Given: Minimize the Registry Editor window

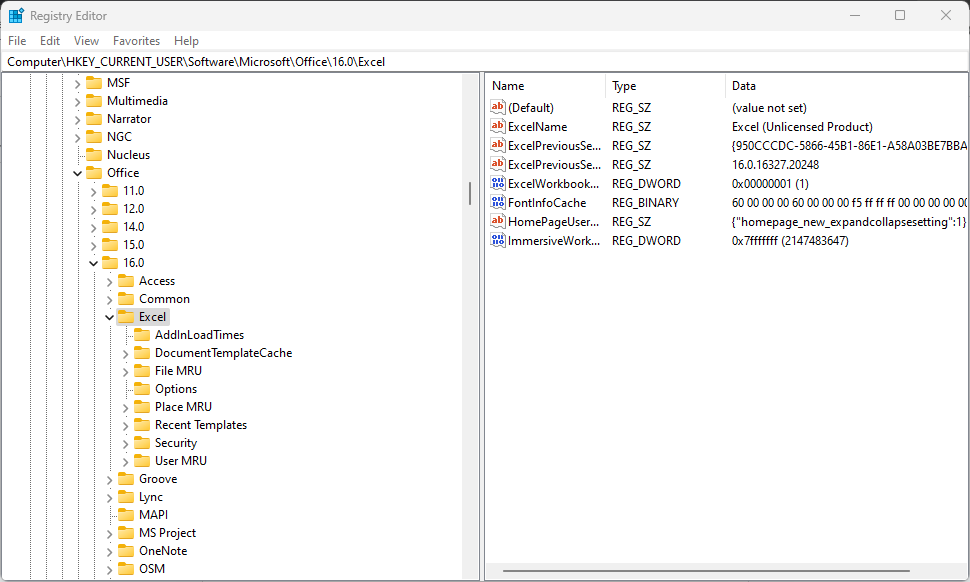Looking at the screenshot, I should pyautogui.click(x=855, y=15).
